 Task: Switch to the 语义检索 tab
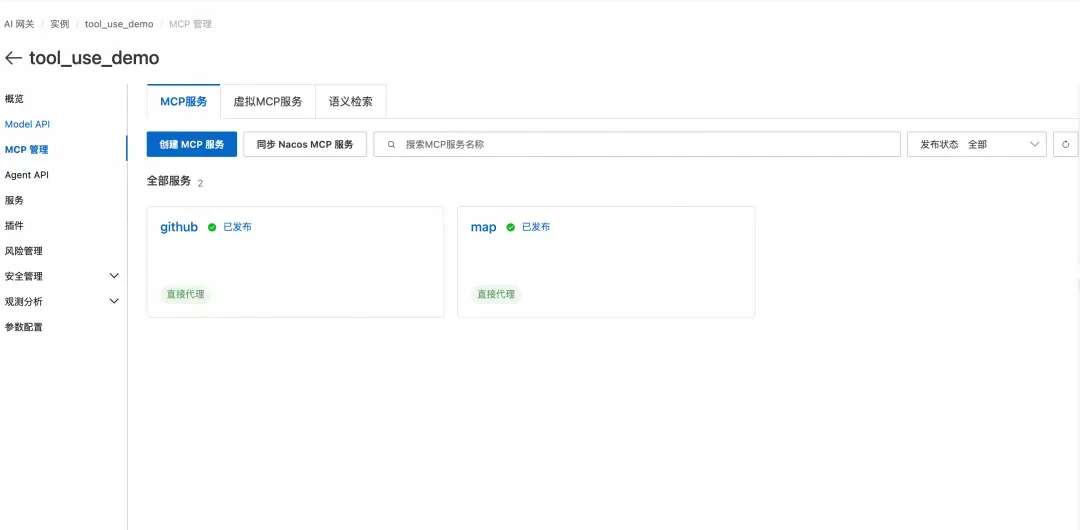click(x=351, y=101)
